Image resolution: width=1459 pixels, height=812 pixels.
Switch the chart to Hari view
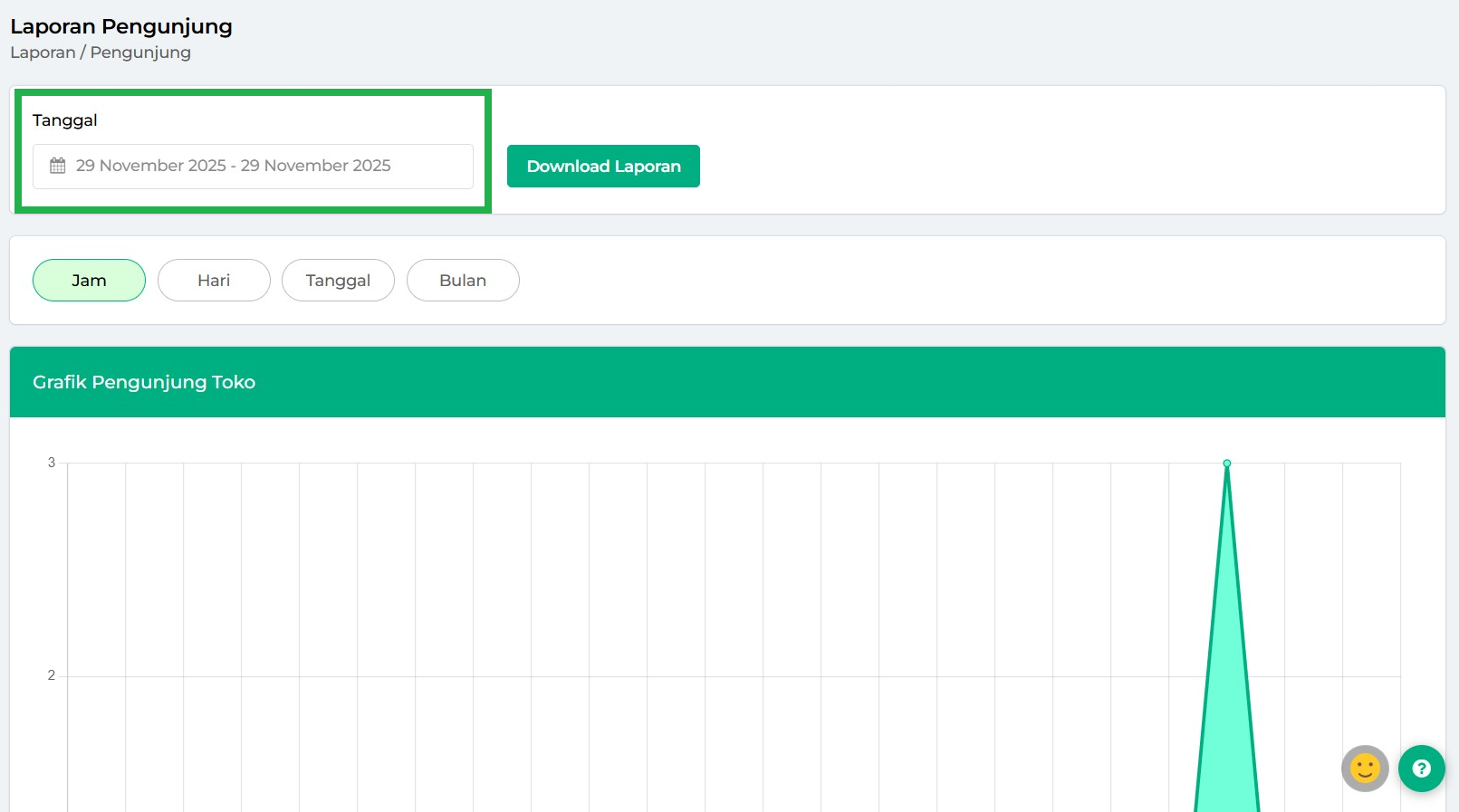point(214,281)
